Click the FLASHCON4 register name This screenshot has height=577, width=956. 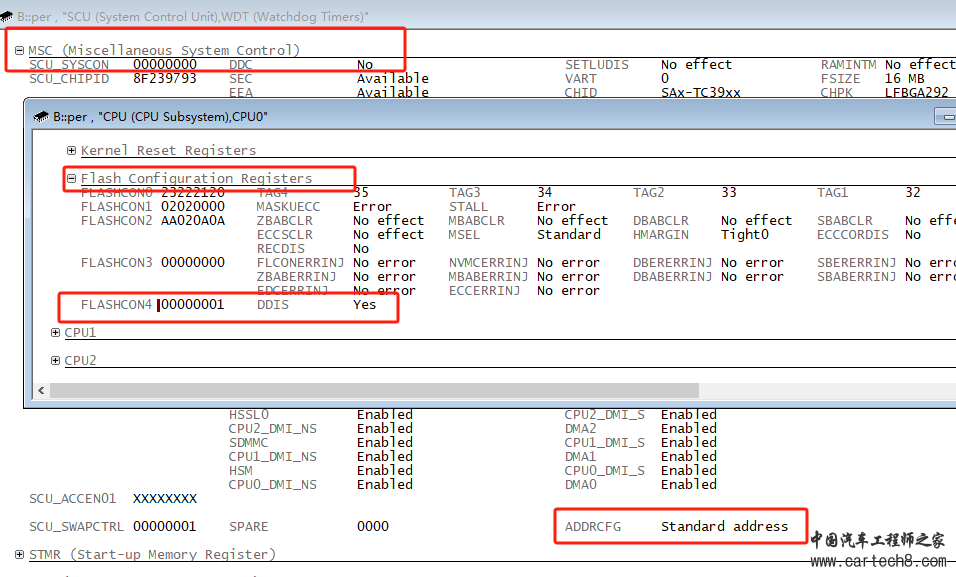pyautogui.click(x=116, y=304)
